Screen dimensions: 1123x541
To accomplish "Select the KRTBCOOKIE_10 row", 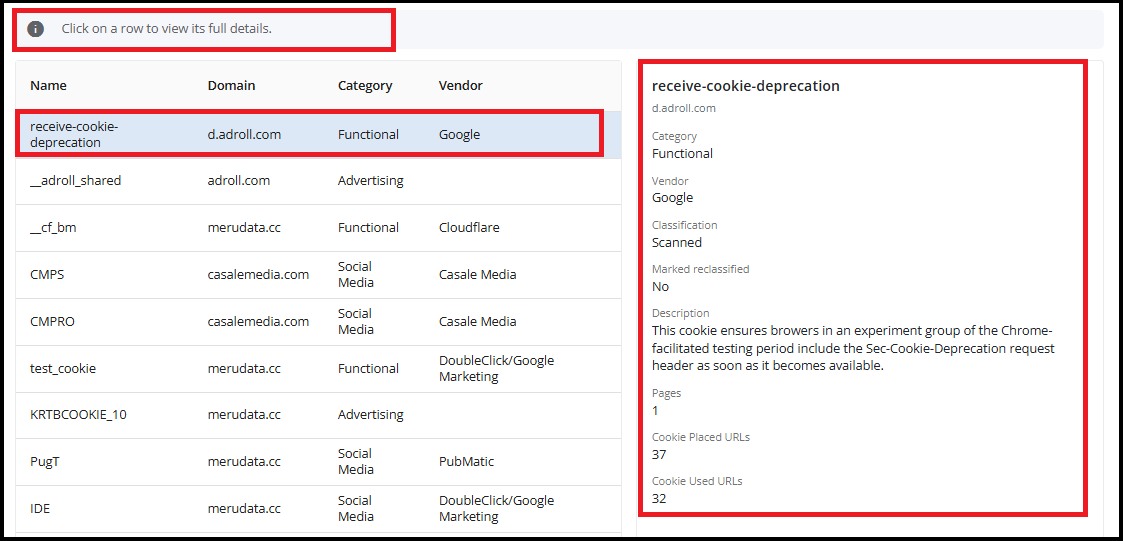I will tap(319, 415).
